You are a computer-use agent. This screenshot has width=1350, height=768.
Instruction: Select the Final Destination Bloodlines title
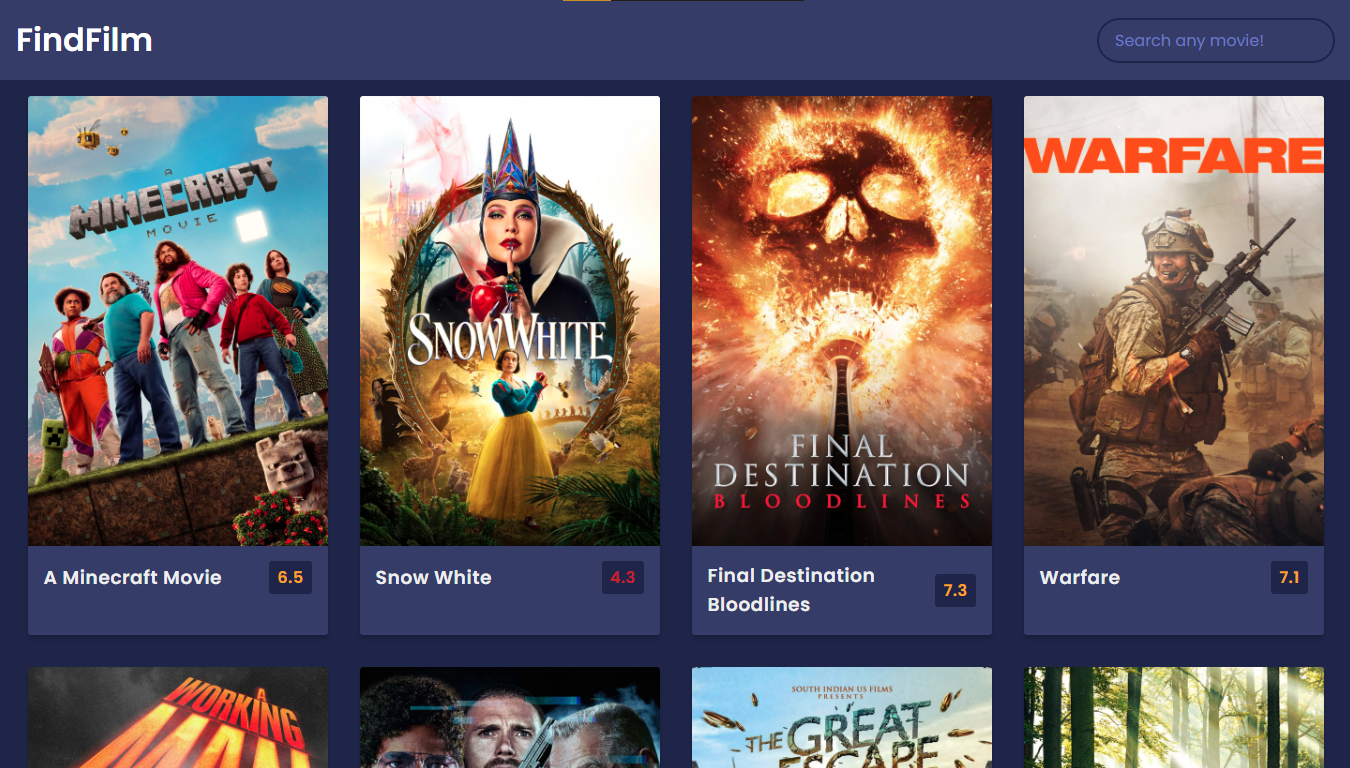(x=791, y=590)
